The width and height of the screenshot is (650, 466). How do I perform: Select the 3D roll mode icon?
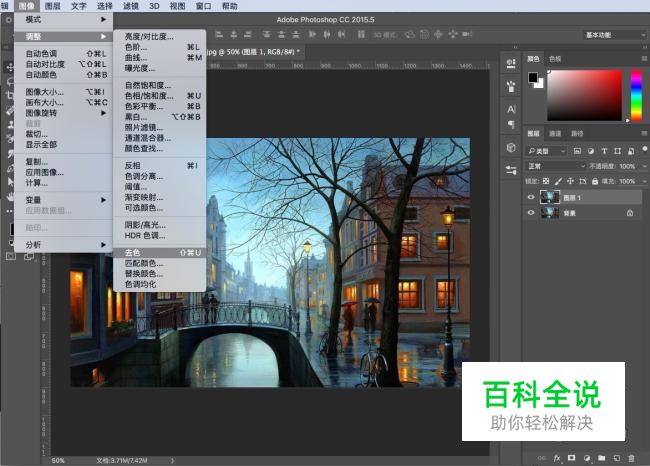coord(424,34)
